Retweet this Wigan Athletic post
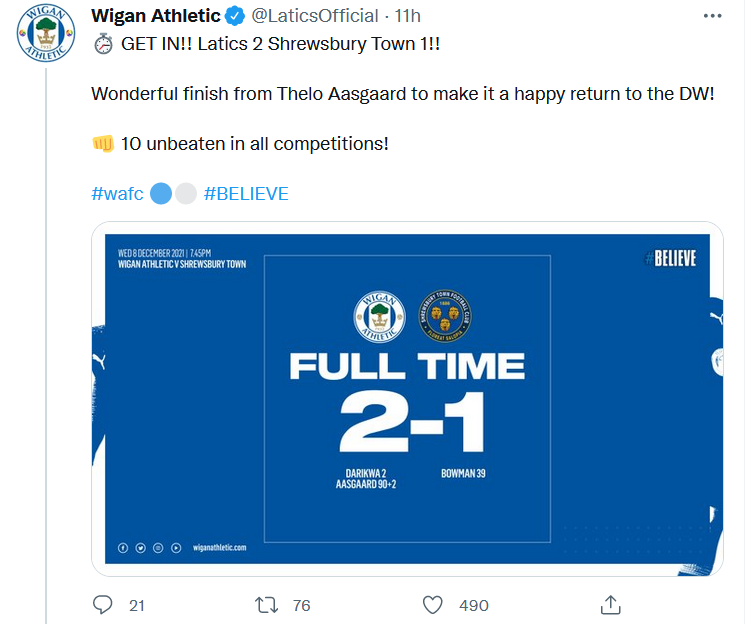Screen dimensions: 756x624 point(266,604)
